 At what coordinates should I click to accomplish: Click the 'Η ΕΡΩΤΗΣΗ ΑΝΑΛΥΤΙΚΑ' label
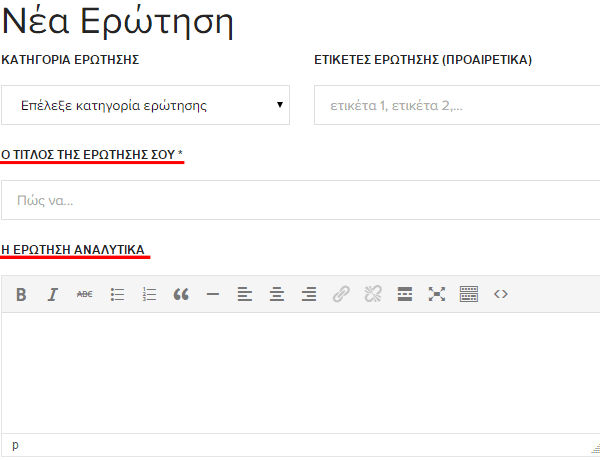[73, 250]
